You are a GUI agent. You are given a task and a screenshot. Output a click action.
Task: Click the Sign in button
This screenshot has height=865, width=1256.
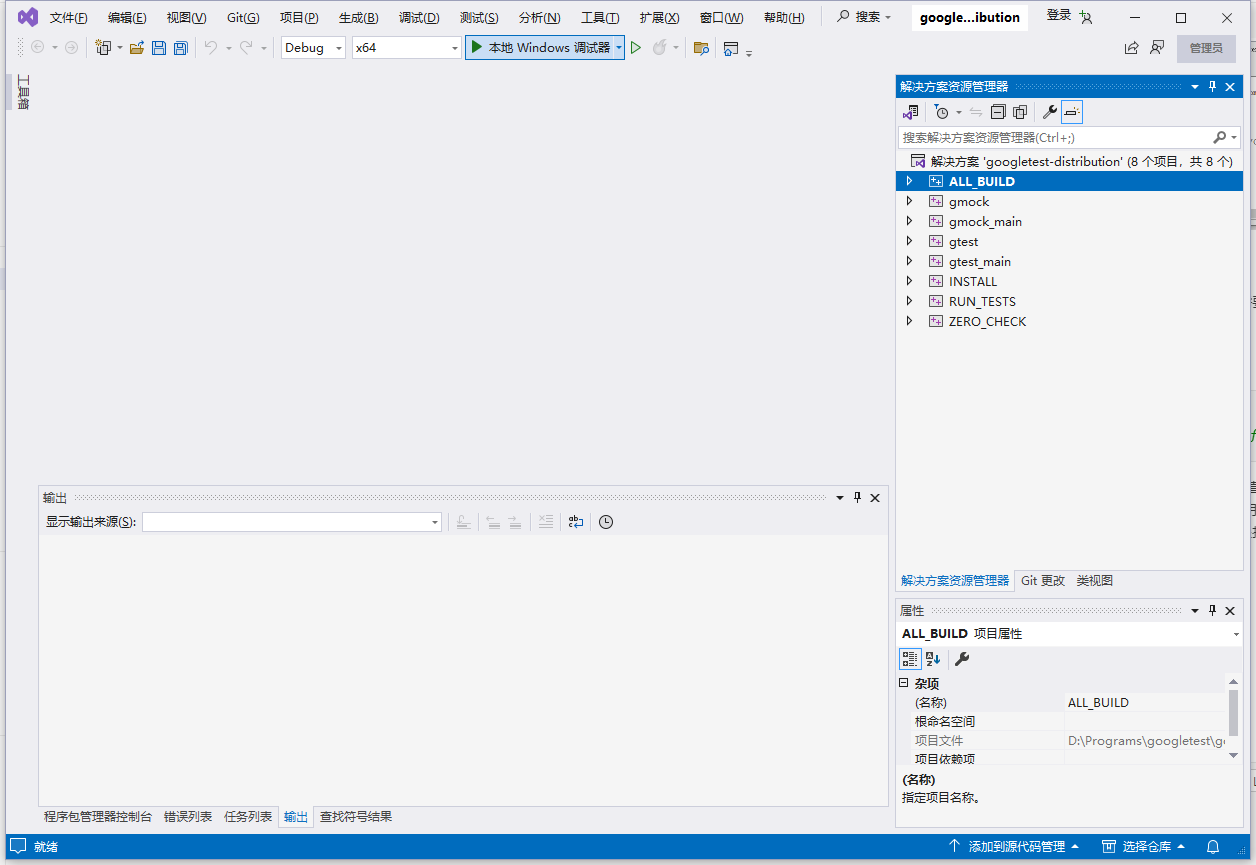[1069, 16]
